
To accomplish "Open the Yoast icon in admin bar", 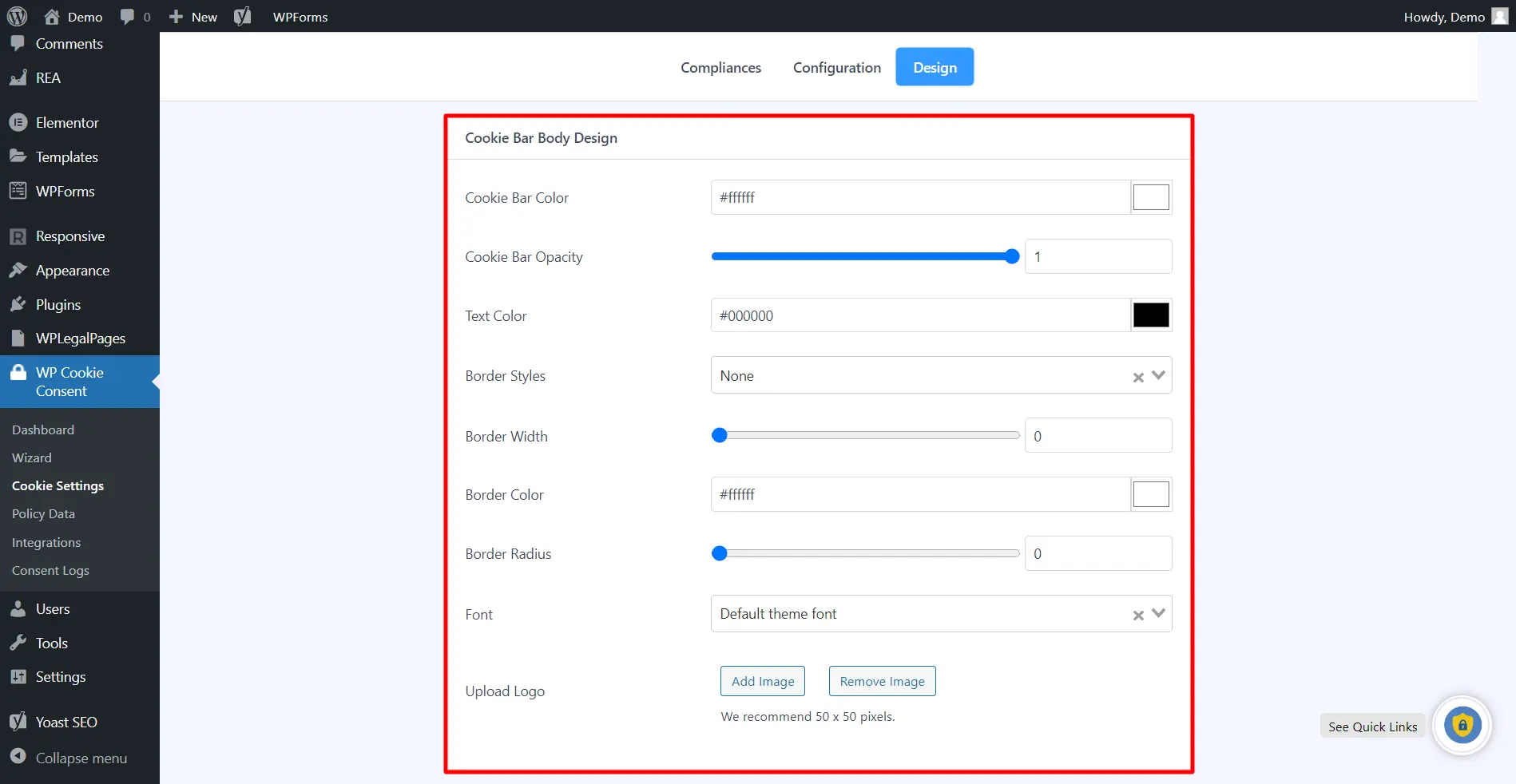I will coord(243,17).
